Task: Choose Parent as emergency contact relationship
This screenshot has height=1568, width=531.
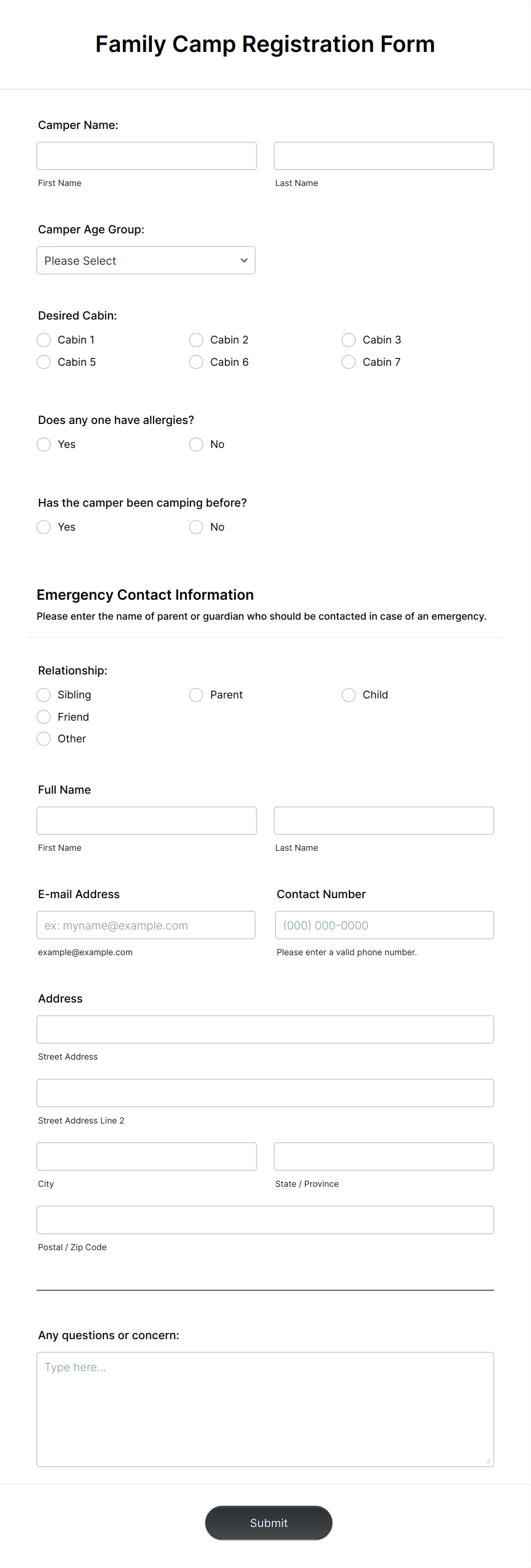Action: [x=195, y=694]
